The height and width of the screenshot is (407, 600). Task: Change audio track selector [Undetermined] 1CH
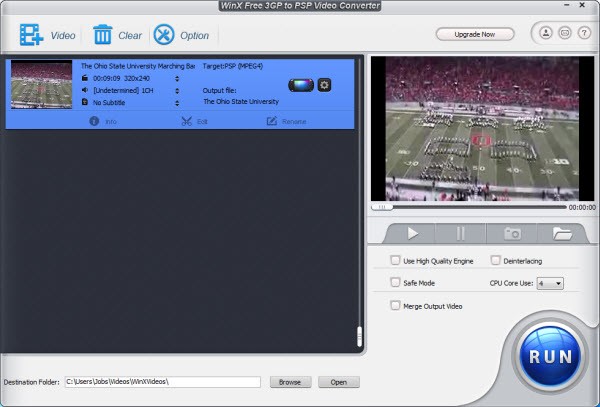click(x=177, y=91)
